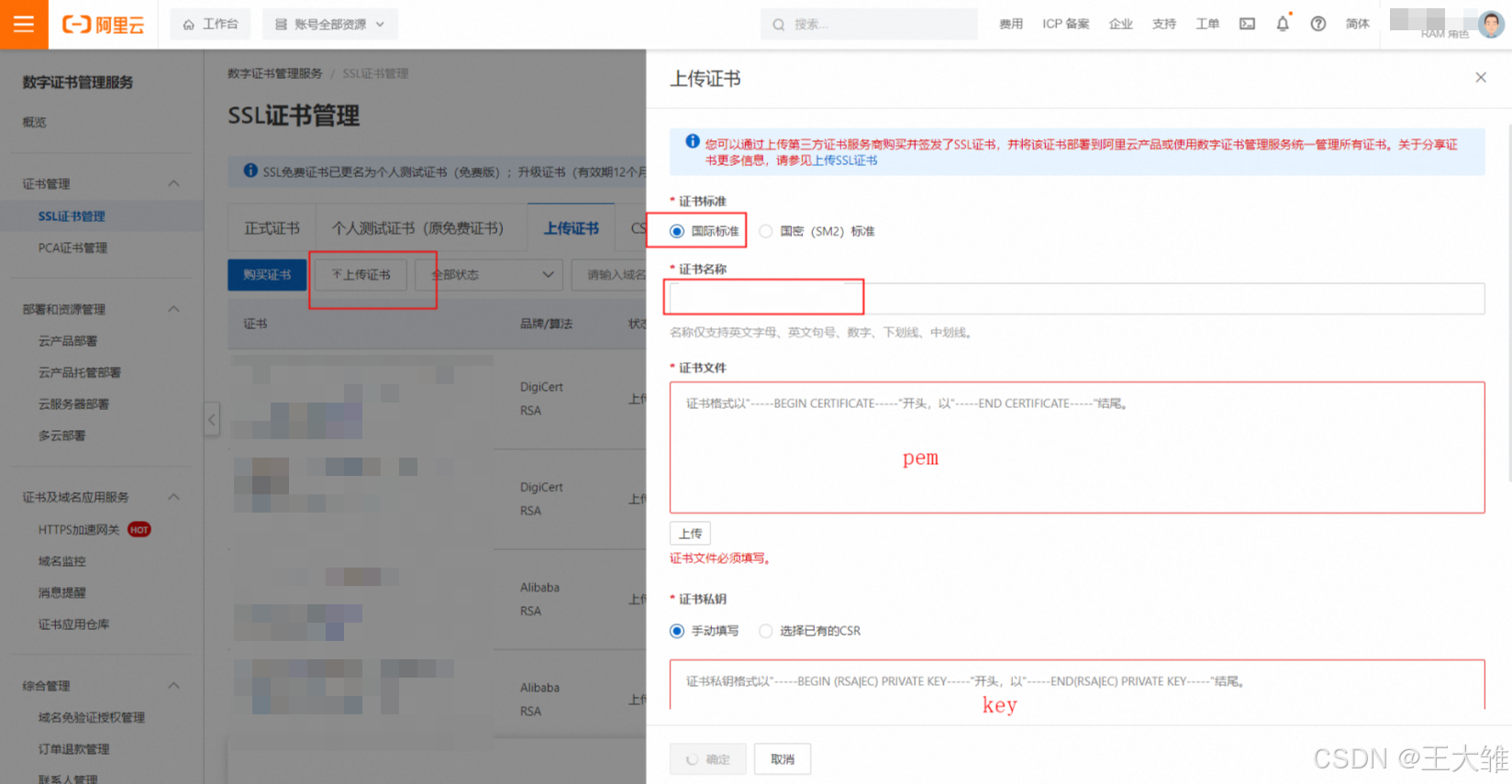Switch language via 简体

pos(1358,24)
